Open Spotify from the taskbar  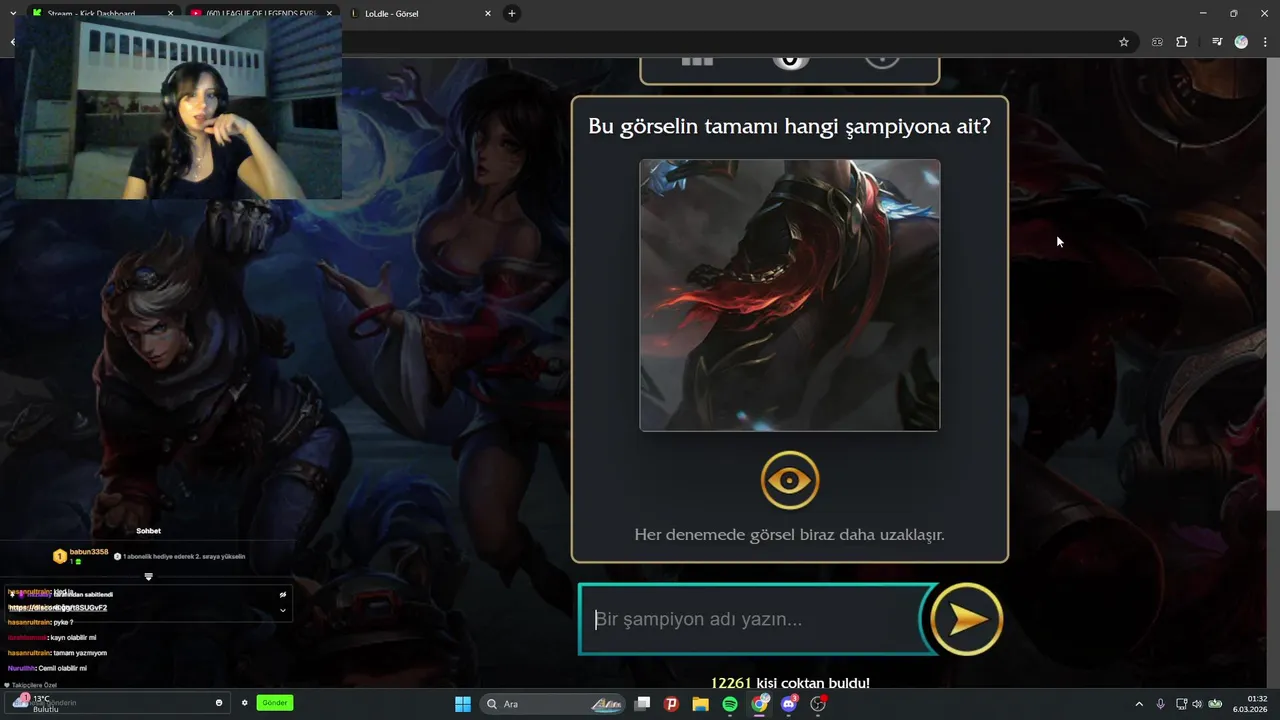point(730,704)
